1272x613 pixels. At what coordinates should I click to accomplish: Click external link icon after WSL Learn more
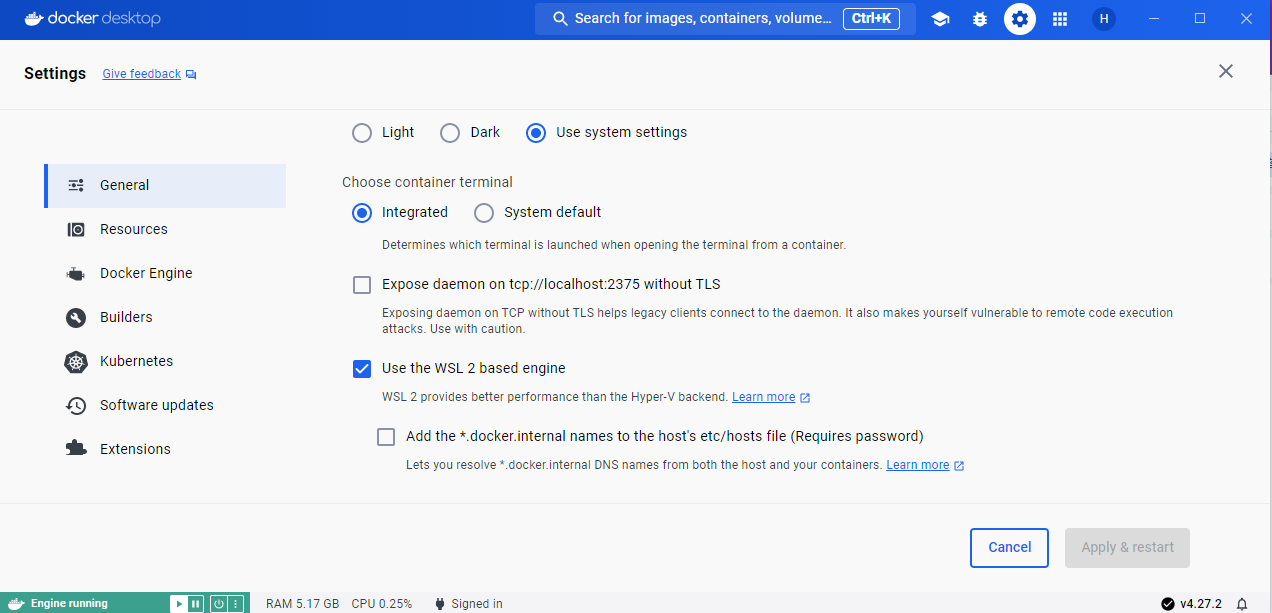click(x=805, y=398)
